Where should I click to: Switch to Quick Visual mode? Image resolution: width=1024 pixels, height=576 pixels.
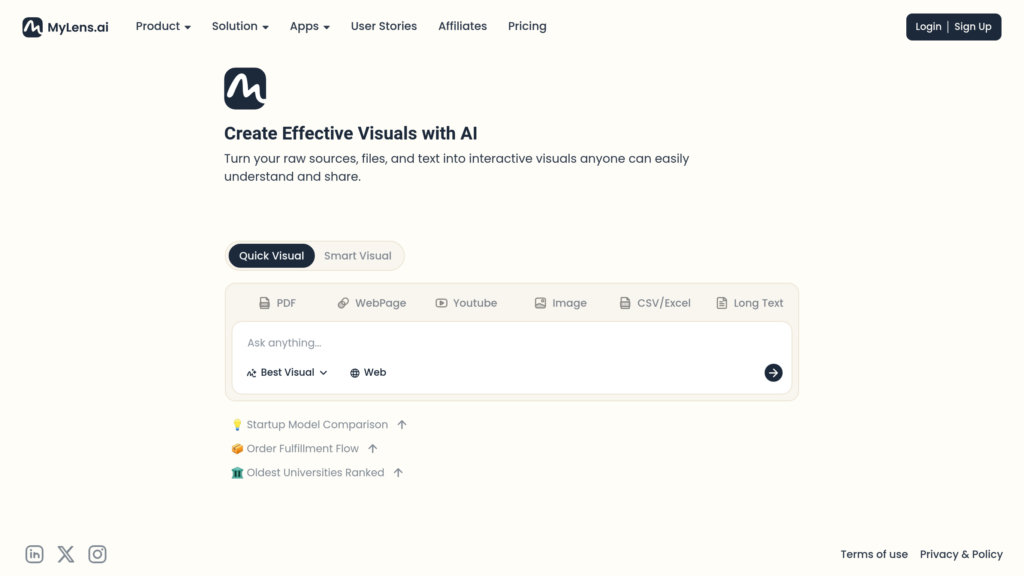point(271,256)
